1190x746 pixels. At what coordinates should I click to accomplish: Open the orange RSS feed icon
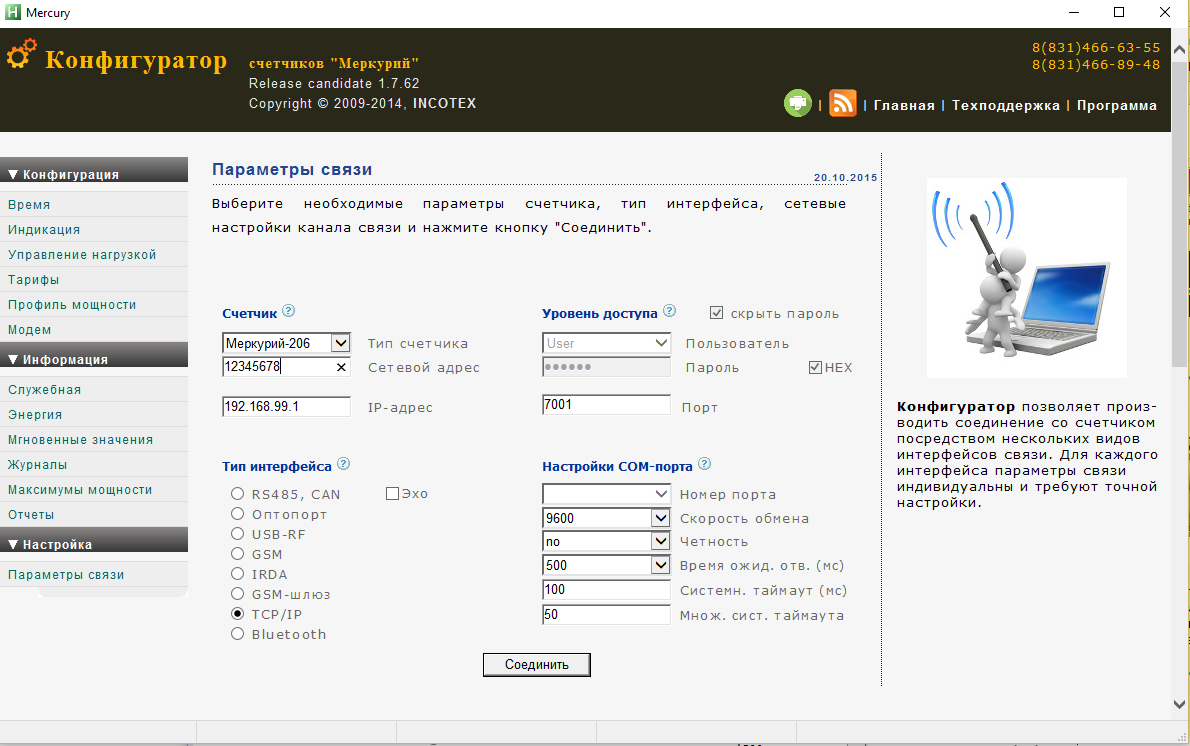(x=842, y=103)
